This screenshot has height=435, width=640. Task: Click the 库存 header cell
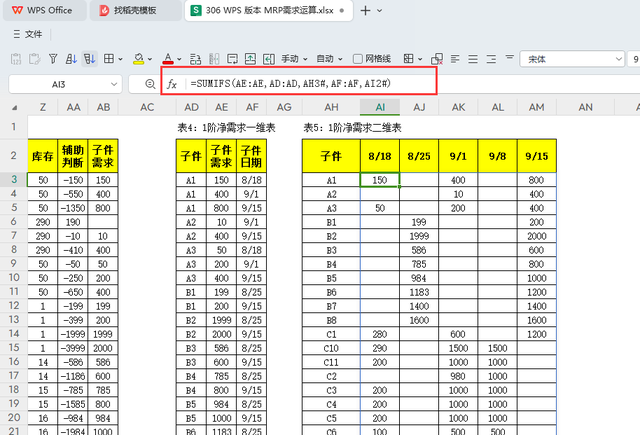pos(43,156)
